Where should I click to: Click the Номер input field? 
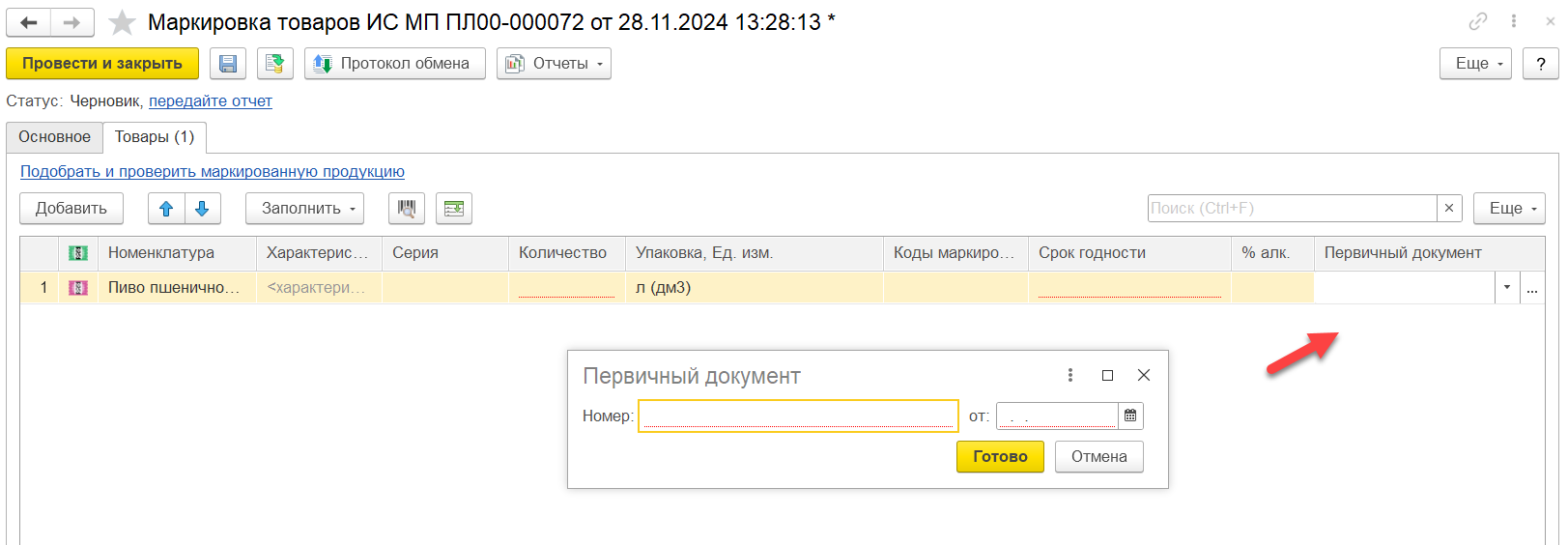click(798, 416)
